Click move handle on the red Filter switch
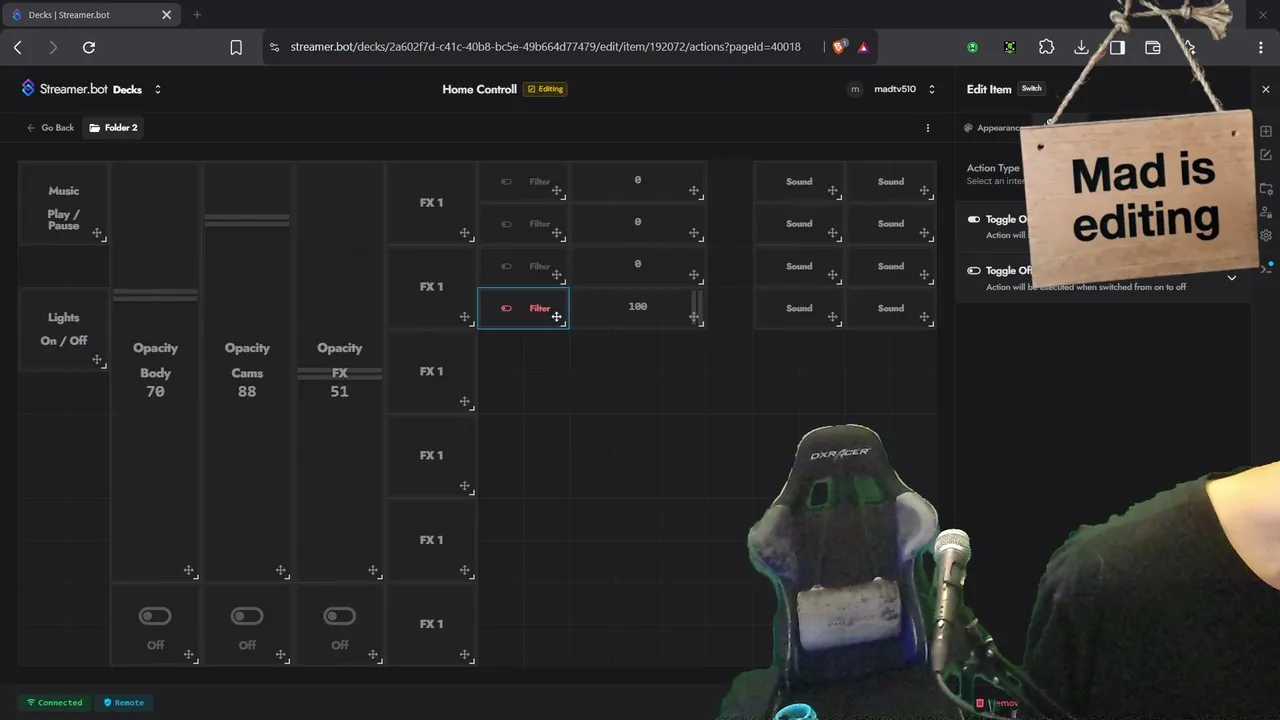The height and width of the screenshot is (720, 1280). [x=557, y=317]
